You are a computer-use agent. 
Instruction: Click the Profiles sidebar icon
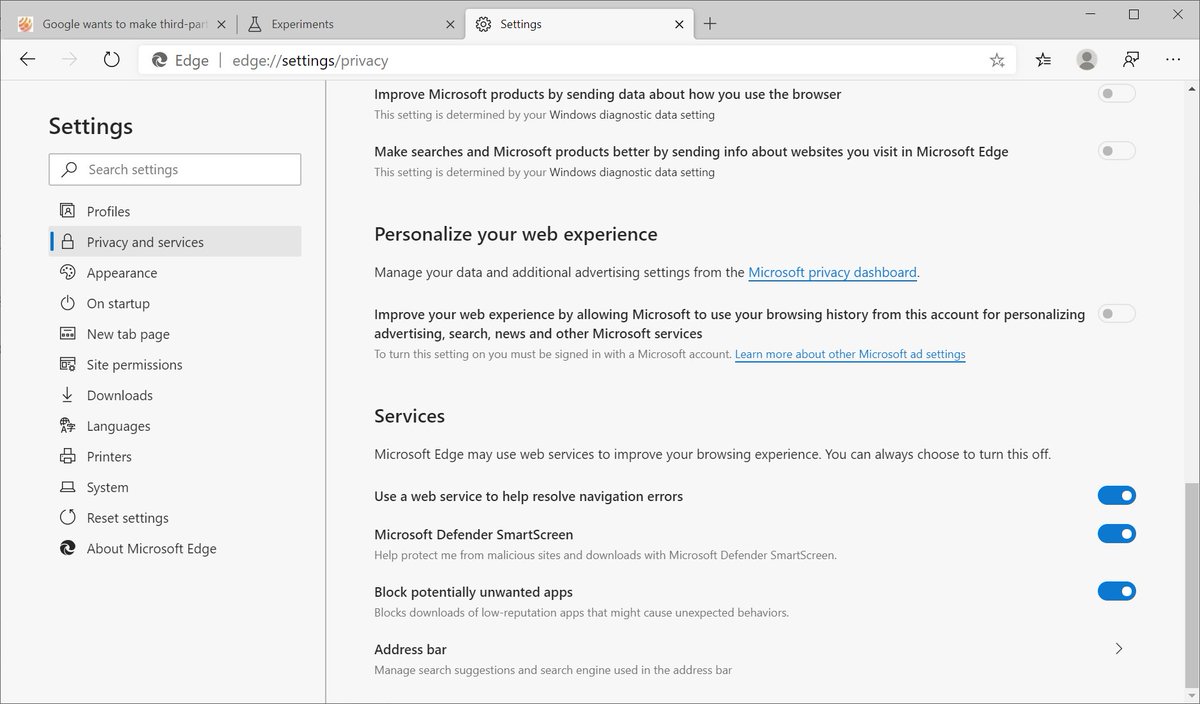68,211
